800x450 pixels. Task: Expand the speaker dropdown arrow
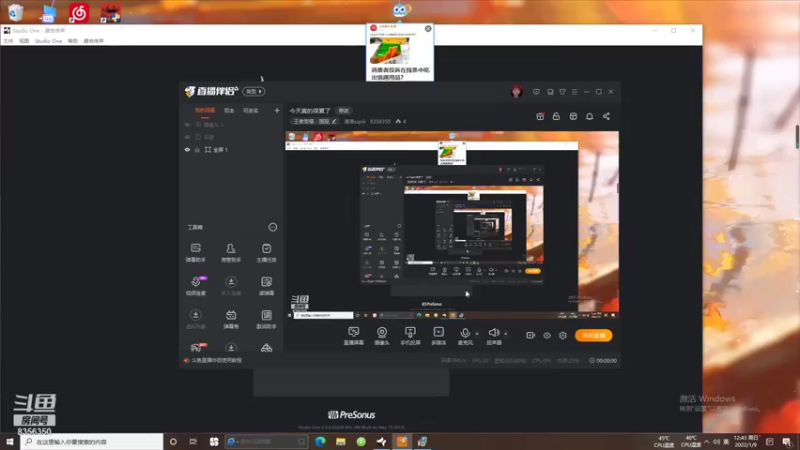pyautogui.click(x=506, y=334)
